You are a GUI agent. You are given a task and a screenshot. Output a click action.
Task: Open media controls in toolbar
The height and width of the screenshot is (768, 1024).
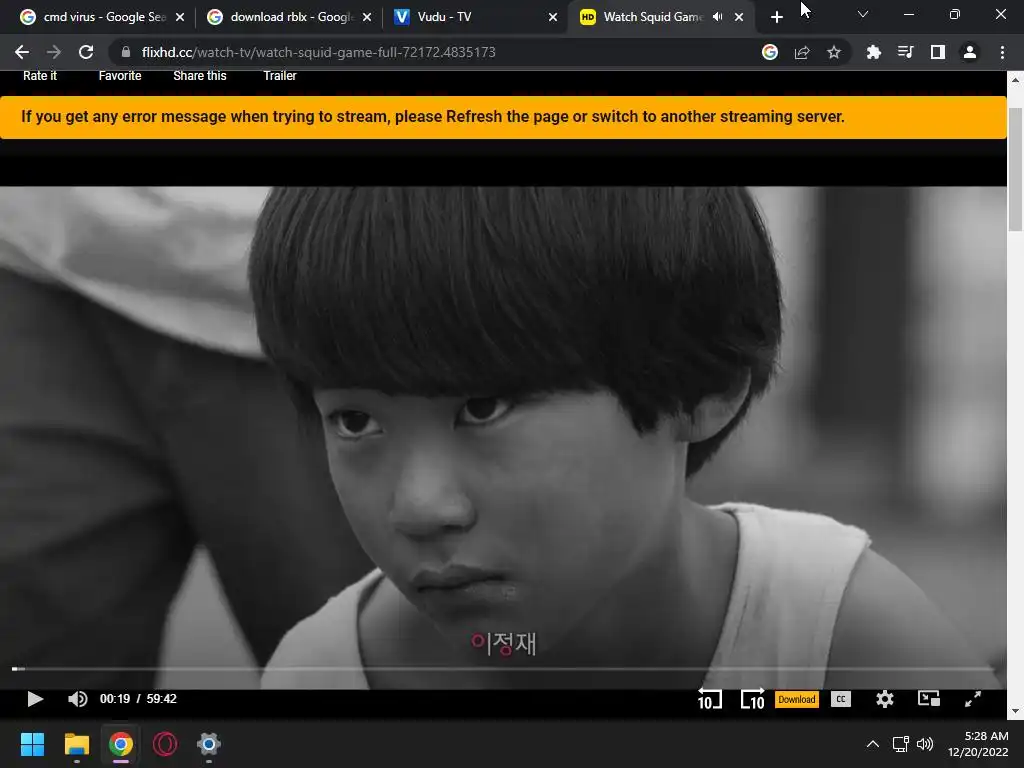pyautogui.click(x=905, y=52)
